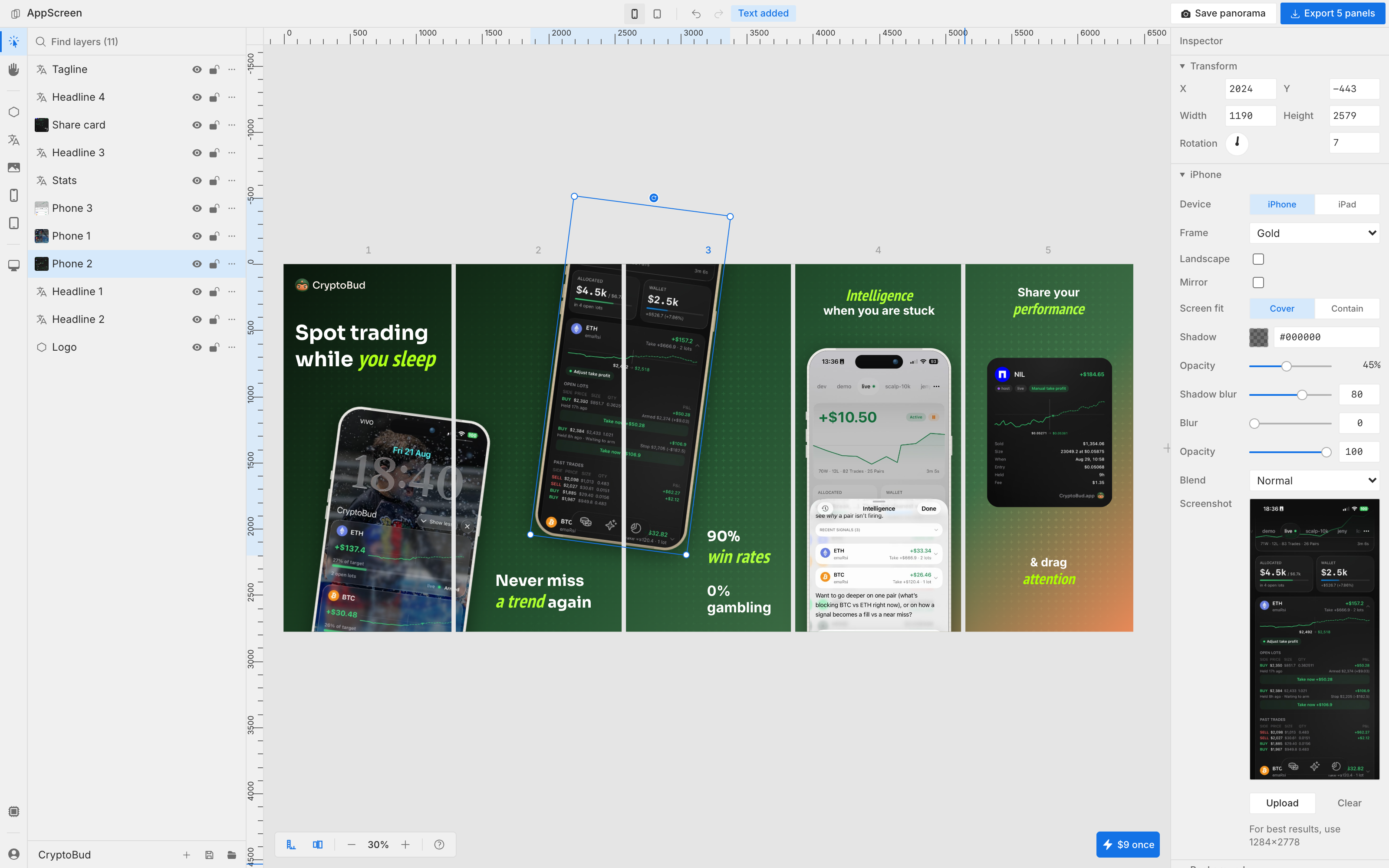Activate the hand pan tool
This screenshot has width=1389, height=868.
click(x=14, y=69)
